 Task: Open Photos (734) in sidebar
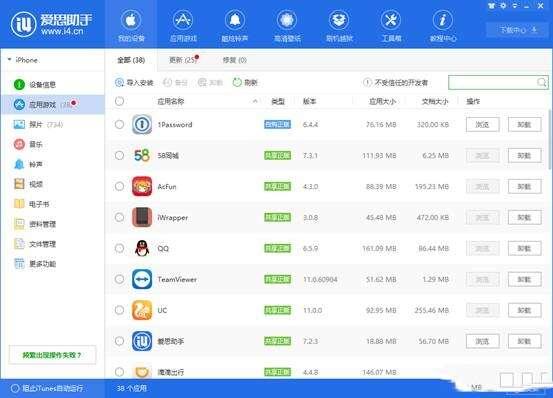point(38,124)
